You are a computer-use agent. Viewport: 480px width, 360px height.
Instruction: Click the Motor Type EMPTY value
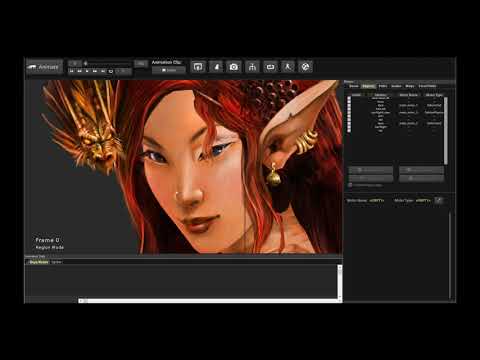[x=423, y=201]
